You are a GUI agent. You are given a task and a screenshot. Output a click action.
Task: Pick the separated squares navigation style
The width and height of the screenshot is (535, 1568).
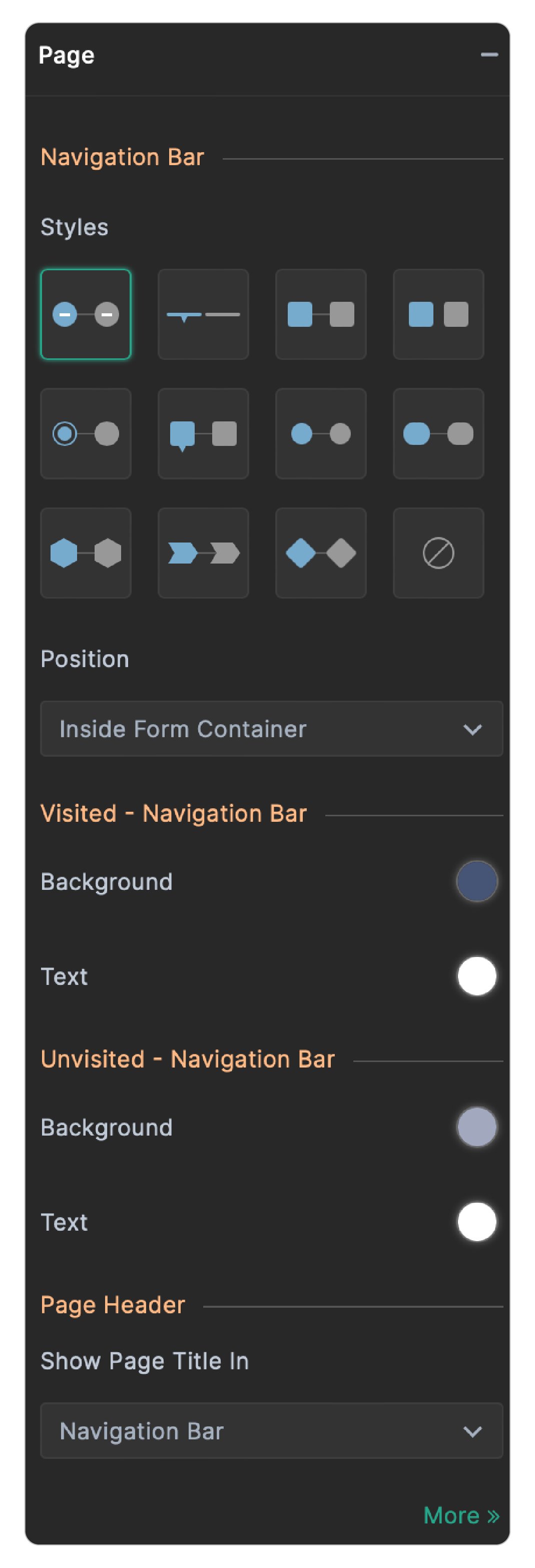[438, 314]
